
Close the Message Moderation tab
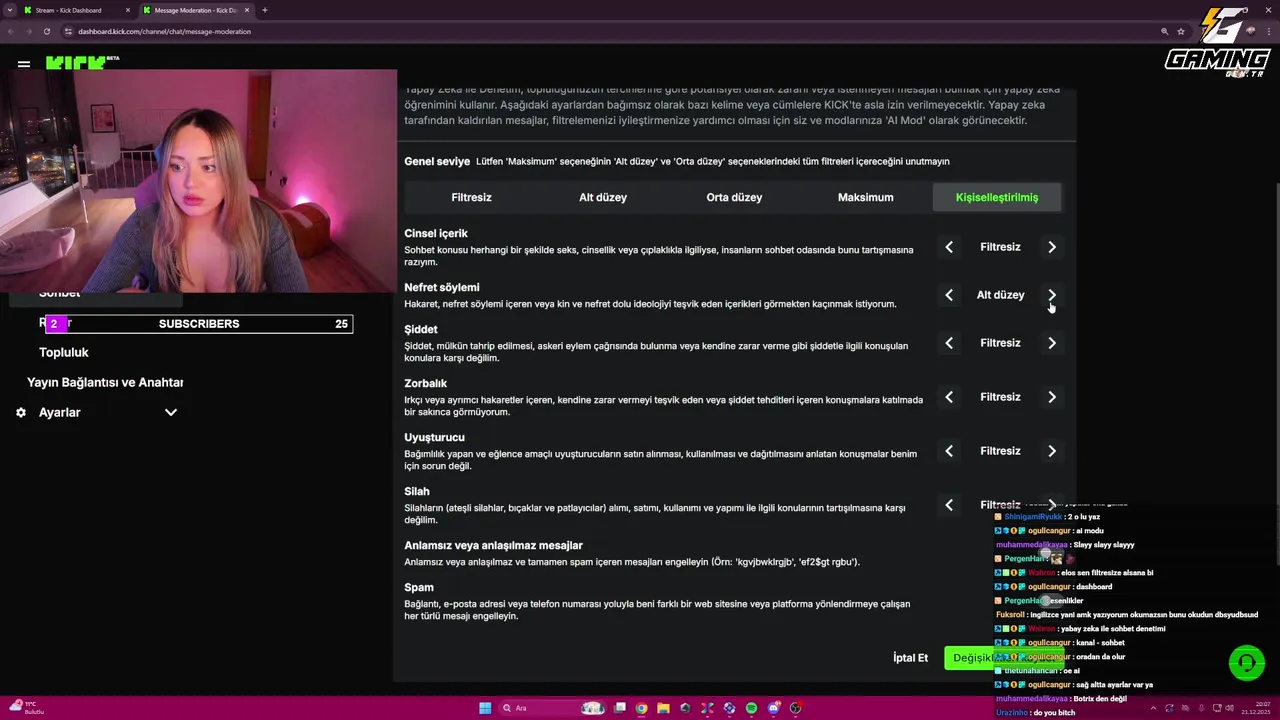click(246, 10)
